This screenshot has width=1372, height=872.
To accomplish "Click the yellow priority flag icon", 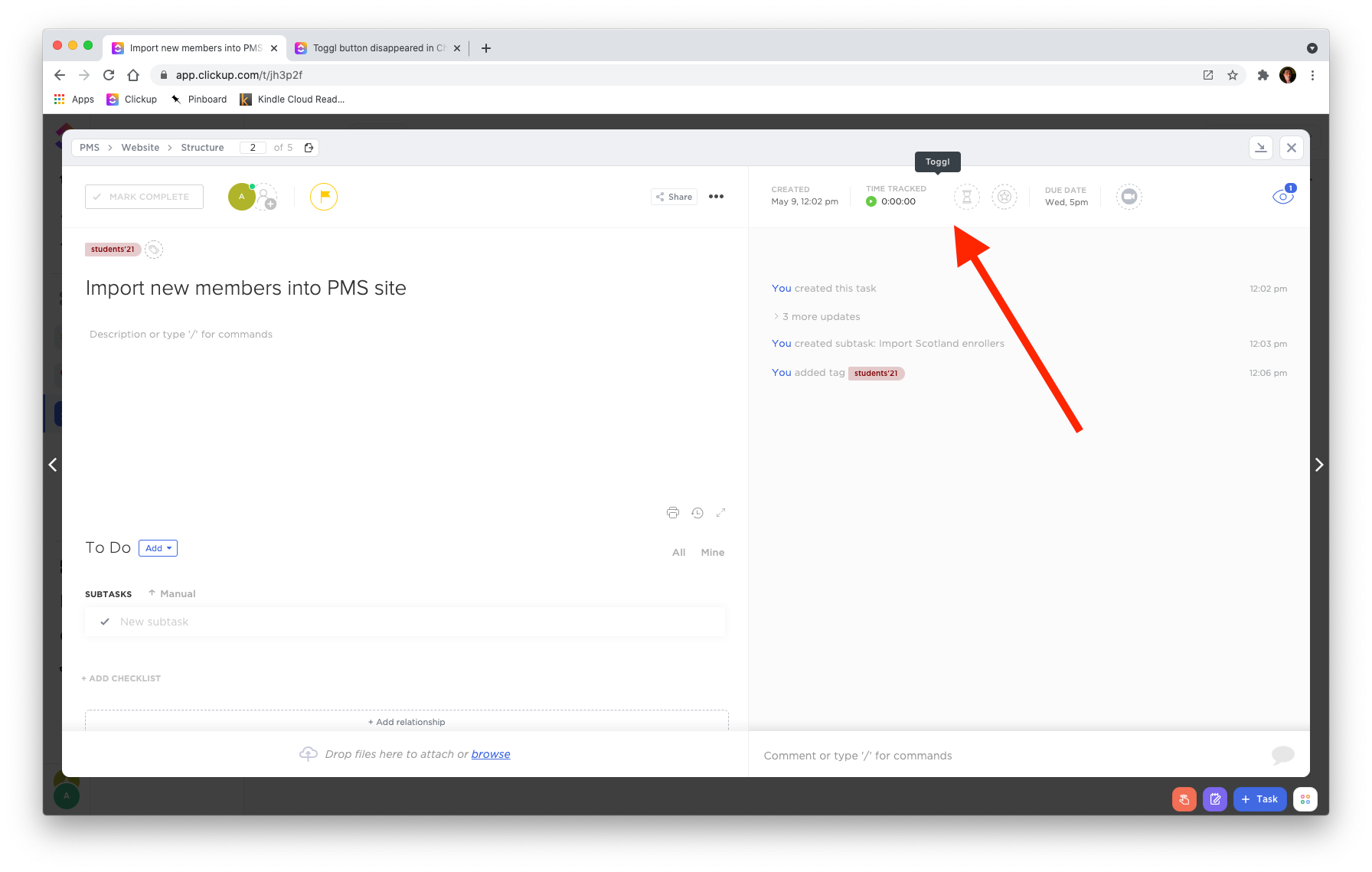I will [324, 197].
